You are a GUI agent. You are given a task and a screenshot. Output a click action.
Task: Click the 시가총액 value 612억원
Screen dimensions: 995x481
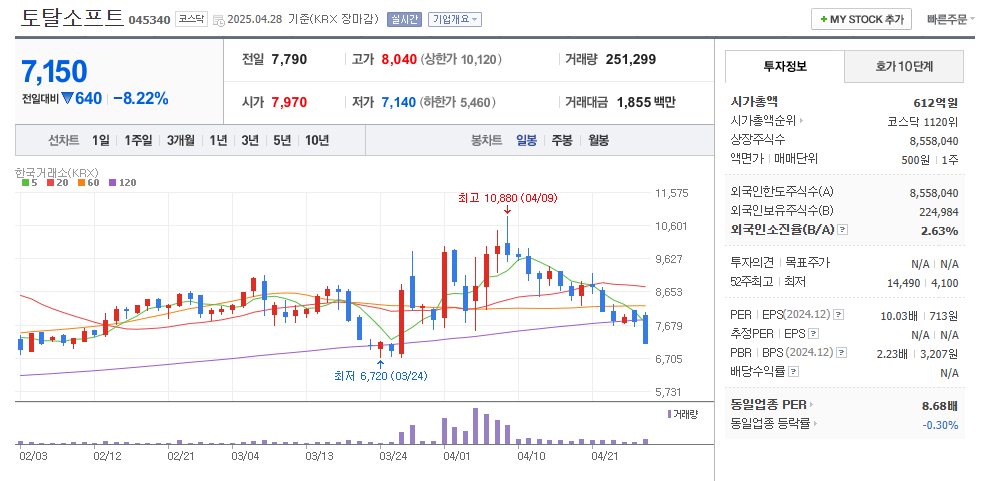[935, 102]
